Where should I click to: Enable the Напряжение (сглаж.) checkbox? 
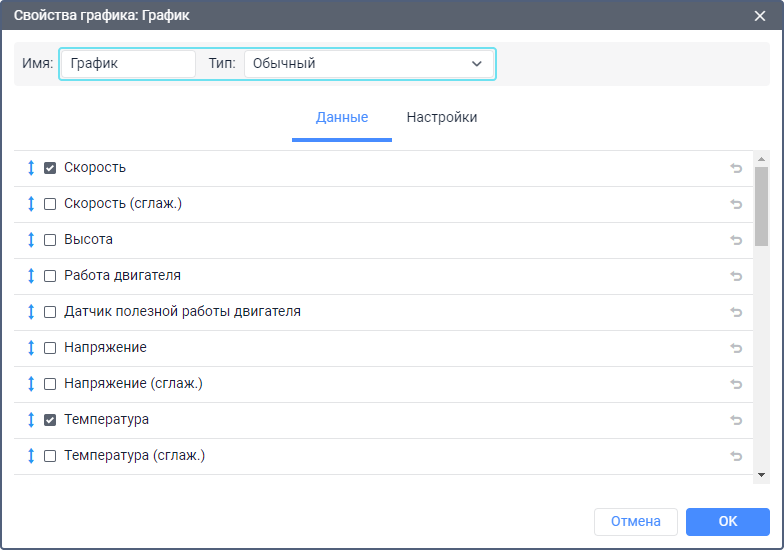point(50,384)
